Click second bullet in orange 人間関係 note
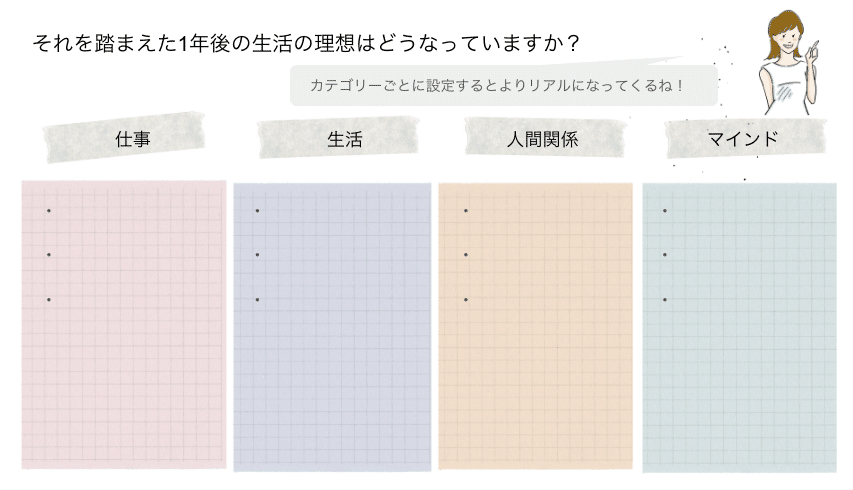Image resolution: width=853 pixels, height=490 pixels. point(466,255)
